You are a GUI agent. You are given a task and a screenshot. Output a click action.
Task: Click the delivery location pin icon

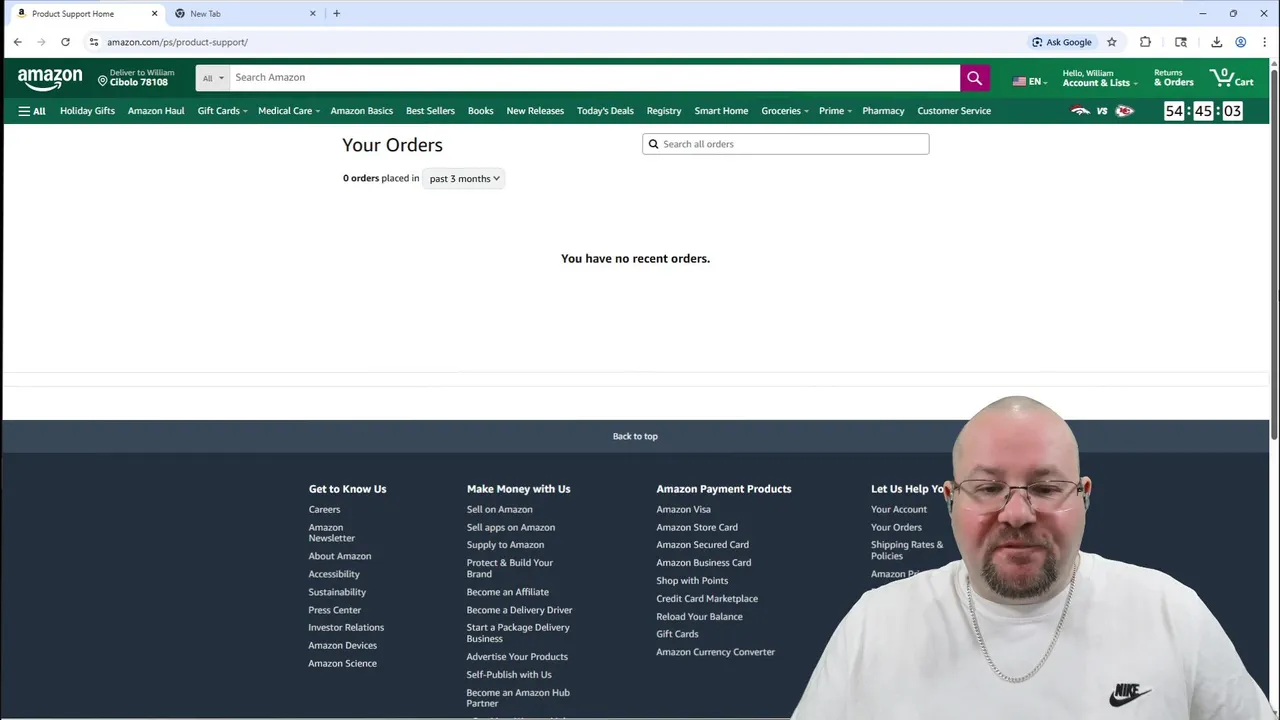(102, 80)
